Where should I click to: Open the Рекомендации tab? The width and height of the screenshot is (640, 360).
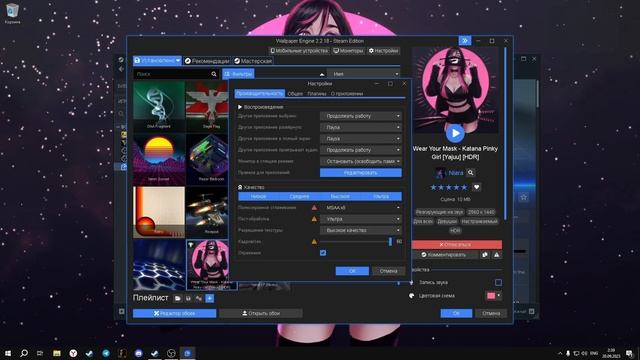(207, 61)
